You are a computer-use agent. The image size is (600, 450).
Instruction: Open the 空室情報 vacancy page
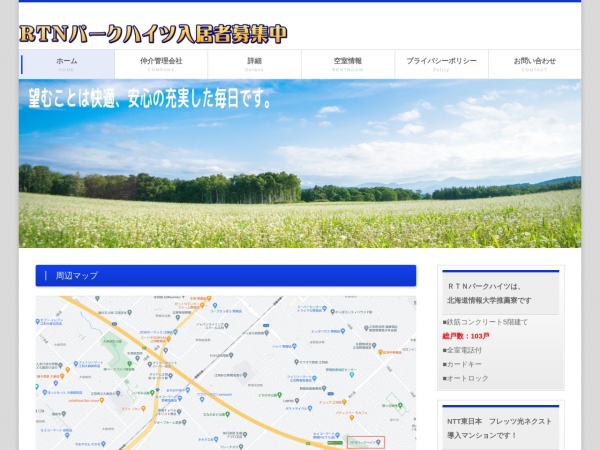click(348, 64)
